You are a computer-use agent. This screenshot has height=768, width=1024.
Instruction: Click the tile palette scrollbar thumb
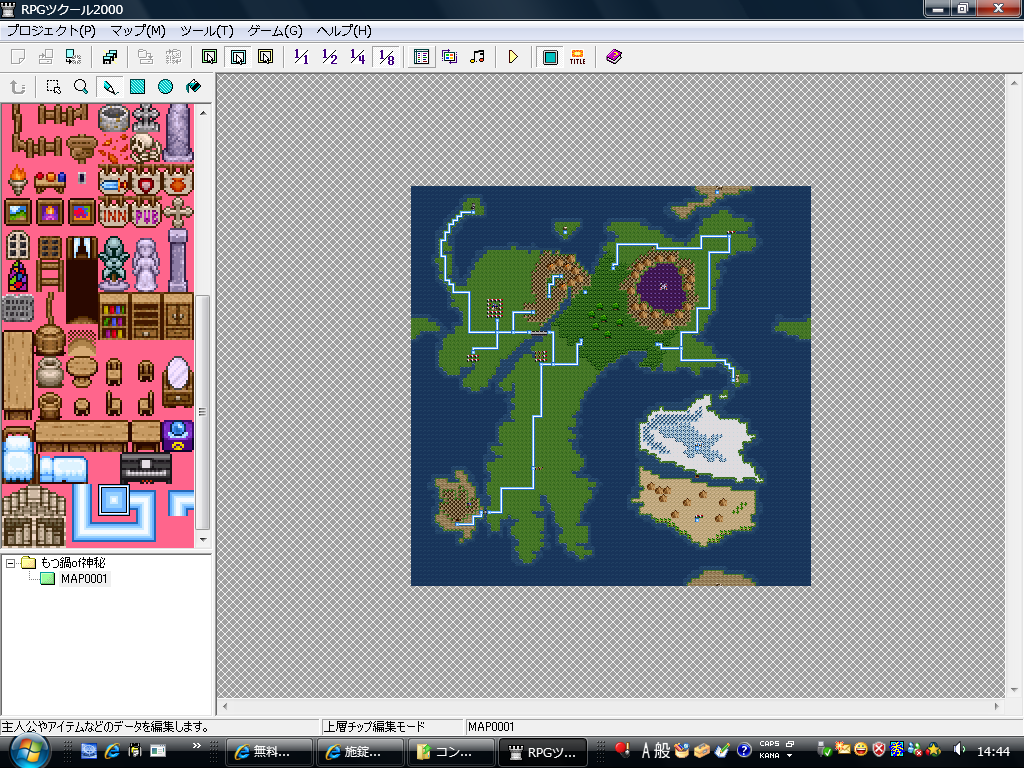click(x=203, y=412)
